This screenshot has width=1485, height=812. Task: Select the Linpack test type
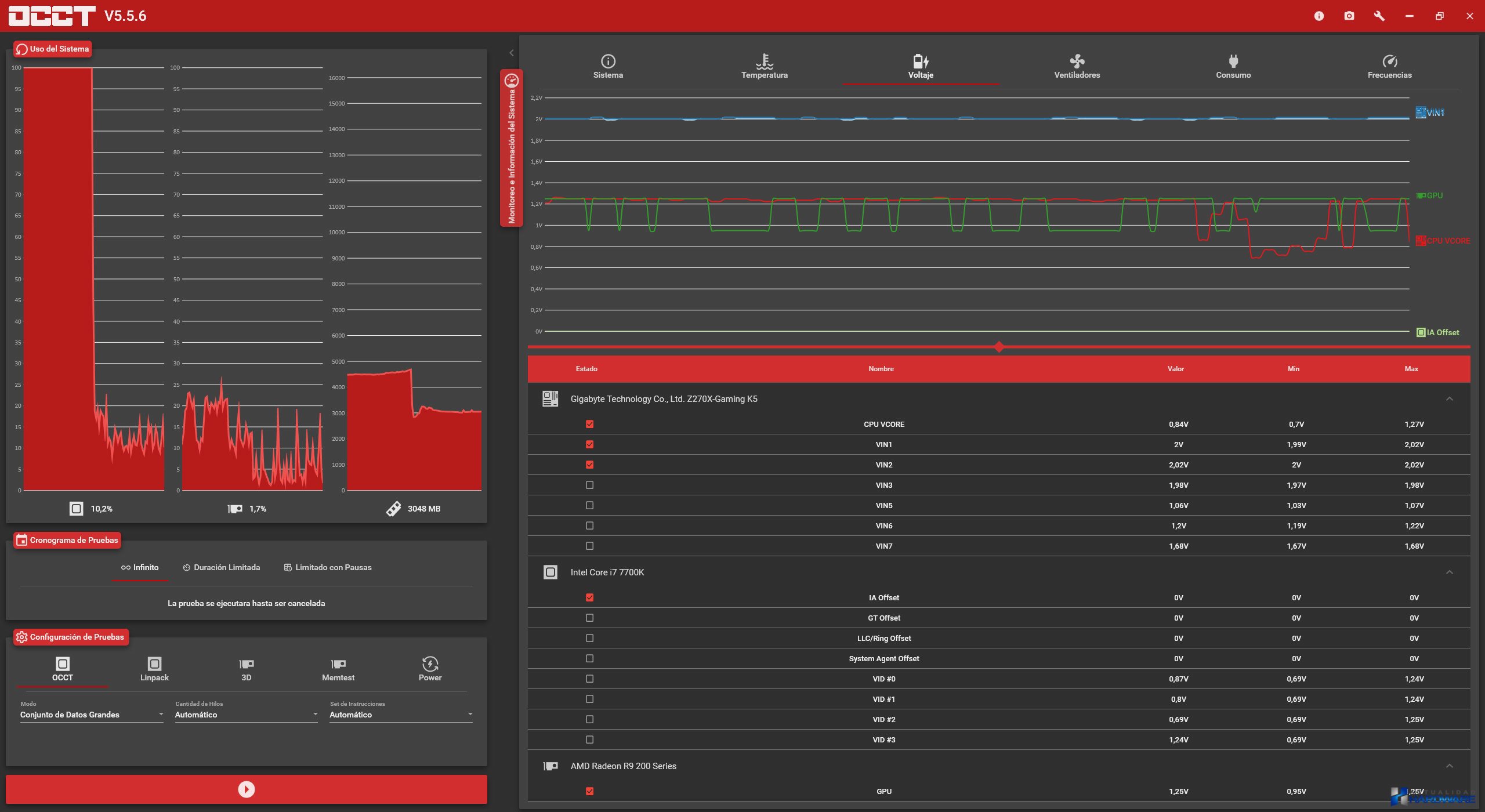pos(154,669)
